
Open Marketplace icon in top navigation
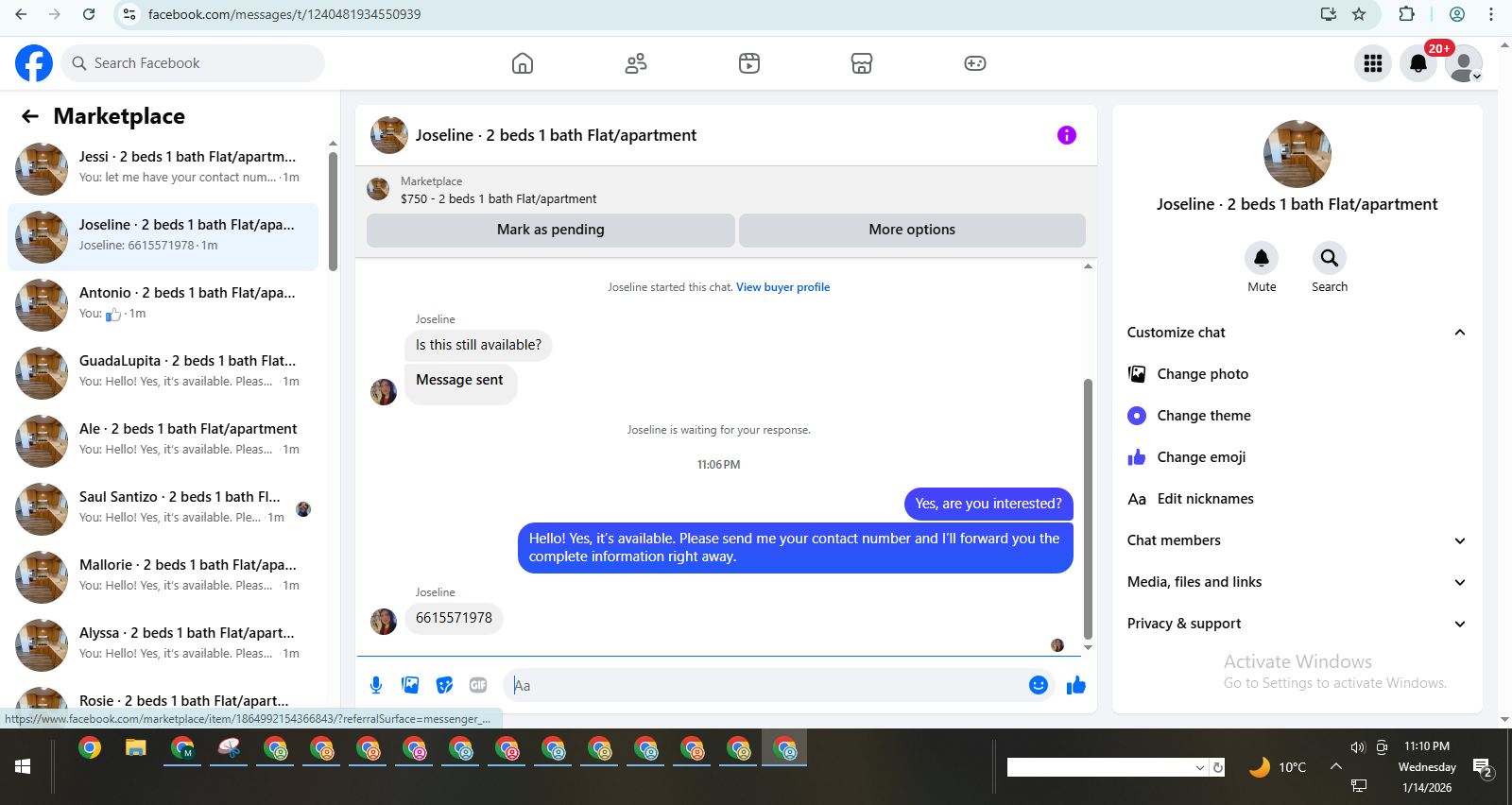(x=862, y=63)
